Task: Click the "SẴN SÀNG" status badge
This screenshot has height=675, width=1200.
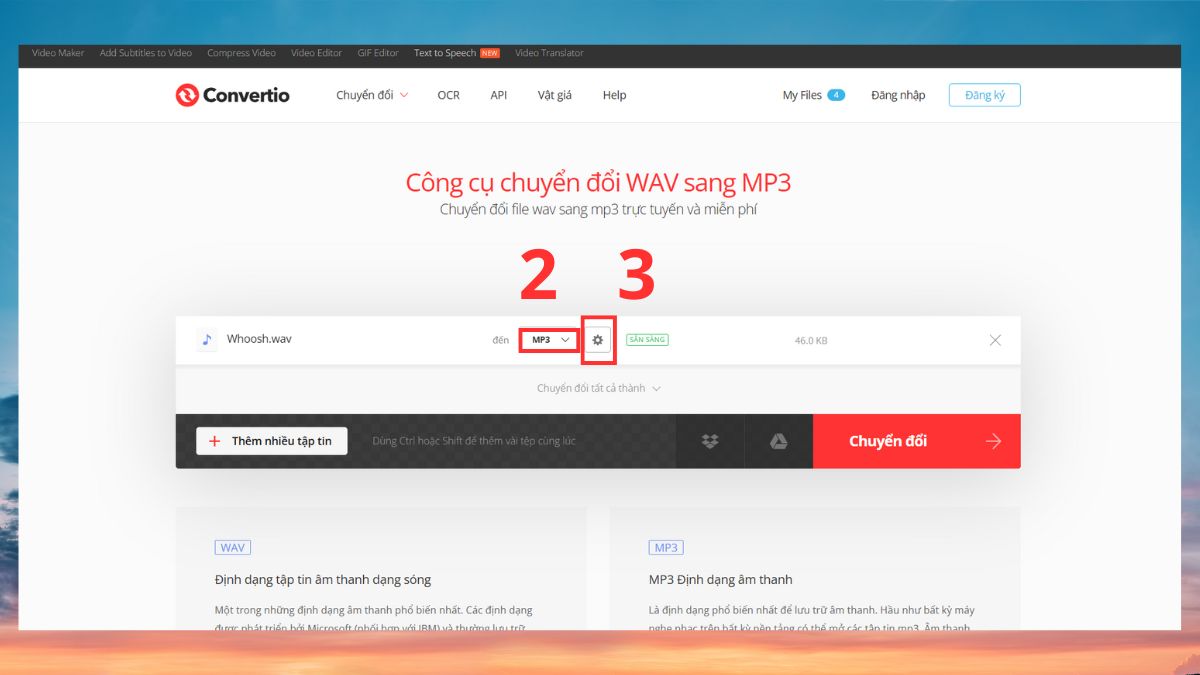Action: tap(647, 340)
